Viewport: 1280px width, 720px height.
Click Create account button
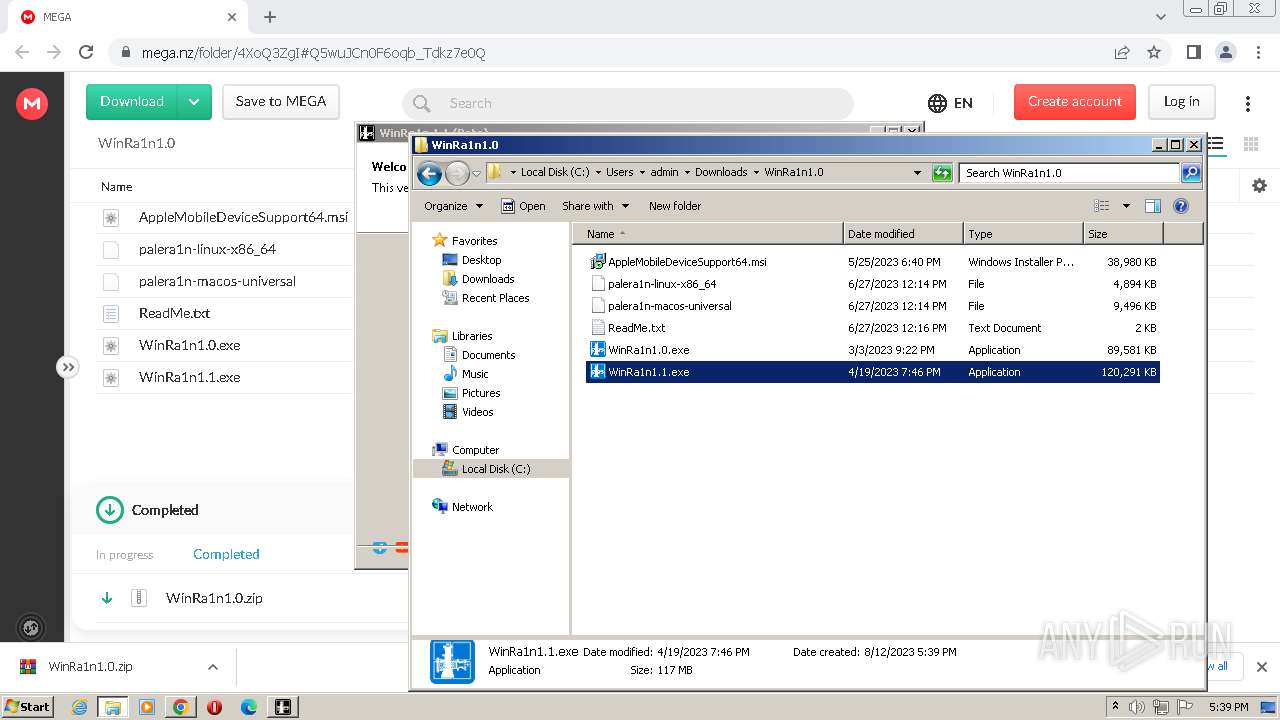(x=1075, y=102)
